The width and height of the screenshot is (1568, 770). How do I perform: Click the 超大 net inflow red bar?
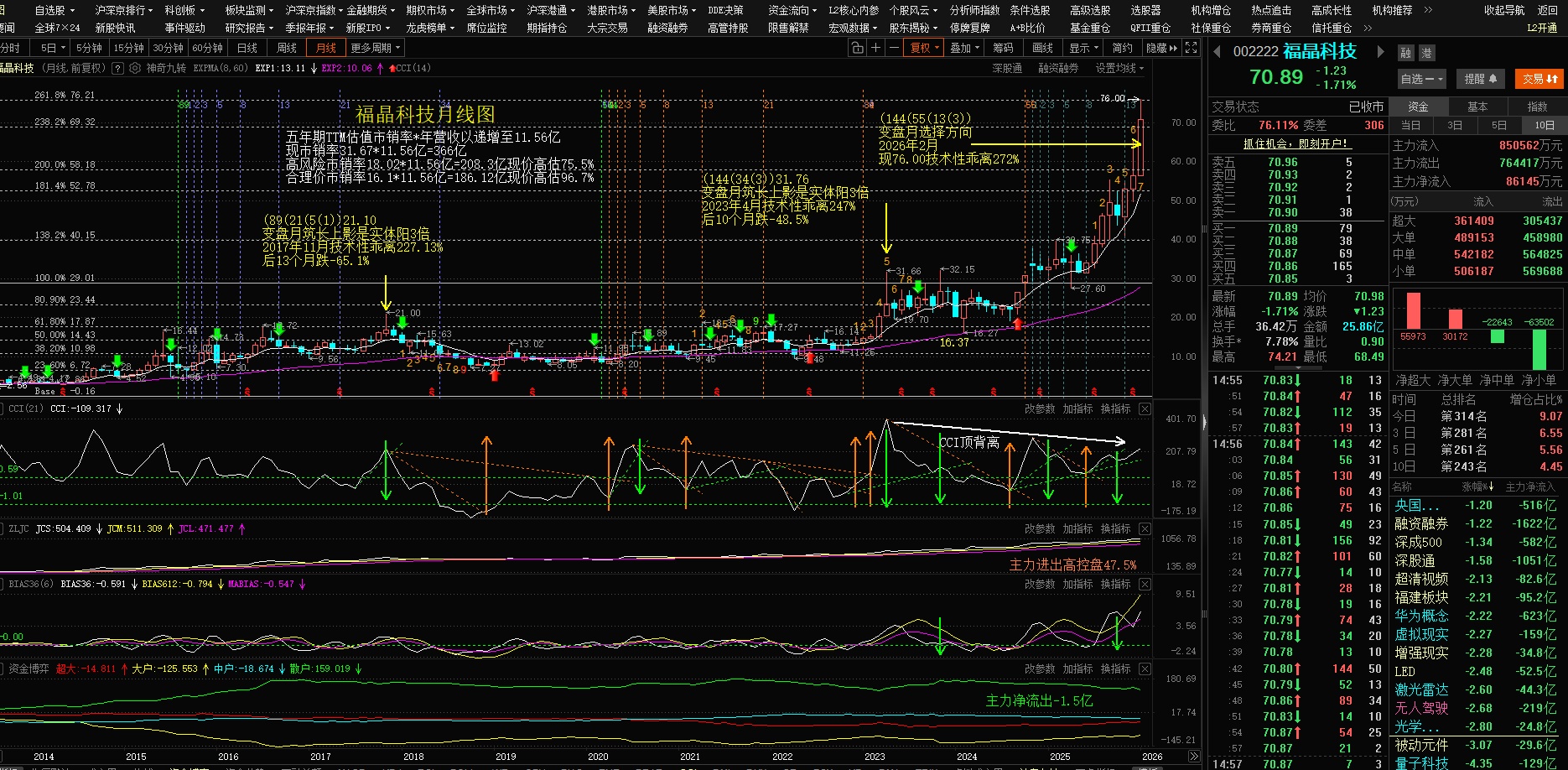tap(1414, 311)
